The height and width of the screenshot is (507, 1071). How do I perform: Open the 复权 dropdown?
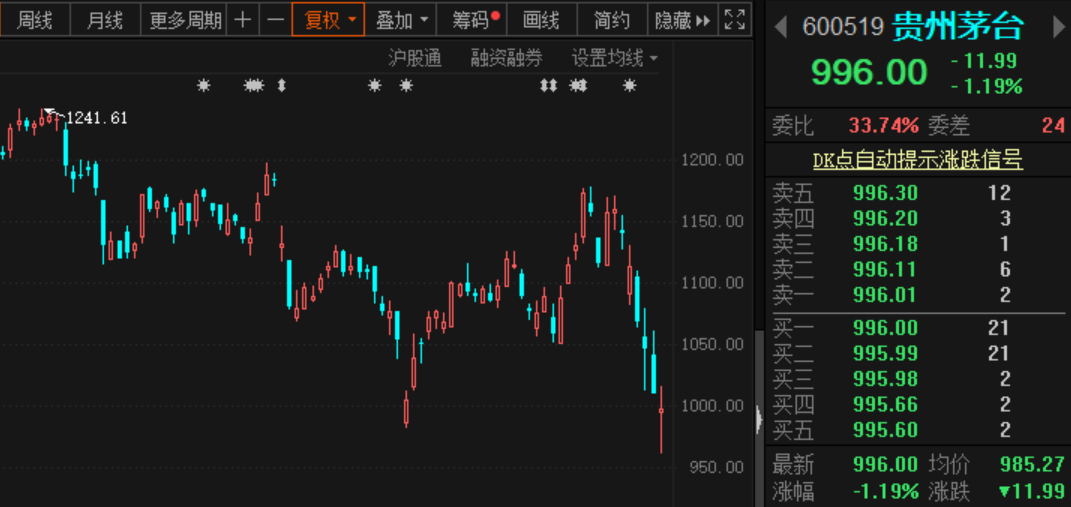tap(330, 20)
